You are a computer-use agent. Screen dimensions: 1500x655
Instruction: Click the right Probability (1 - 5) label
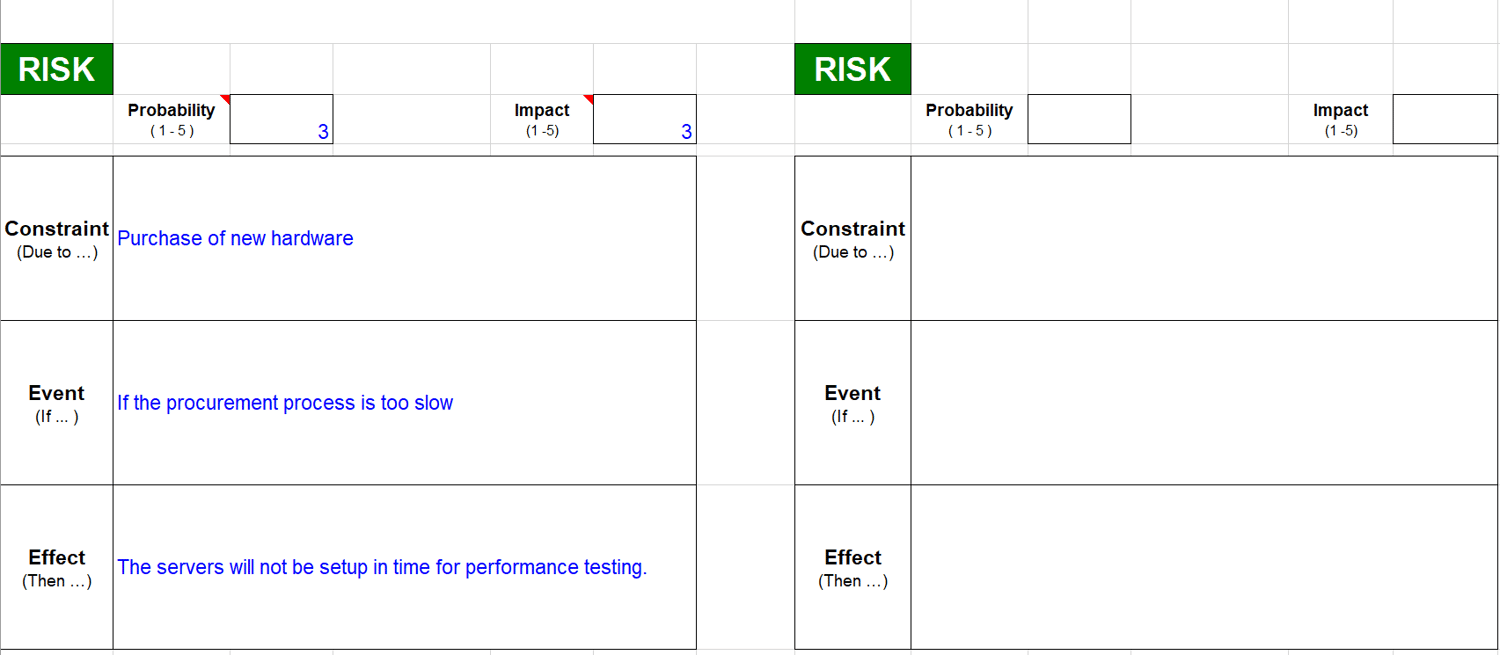(969, 119)
